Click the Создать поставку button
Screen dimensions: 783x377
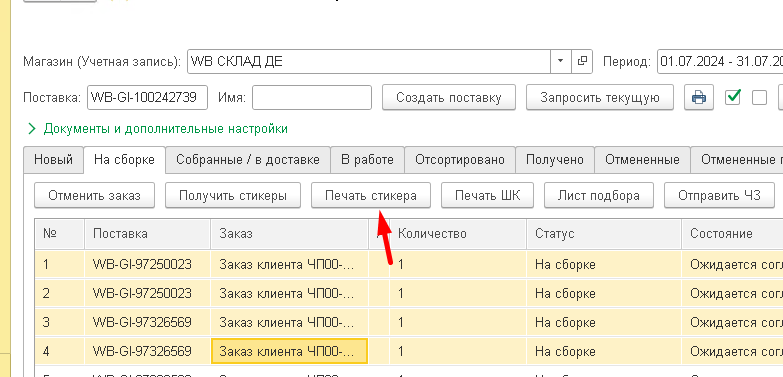coord(449,97)
